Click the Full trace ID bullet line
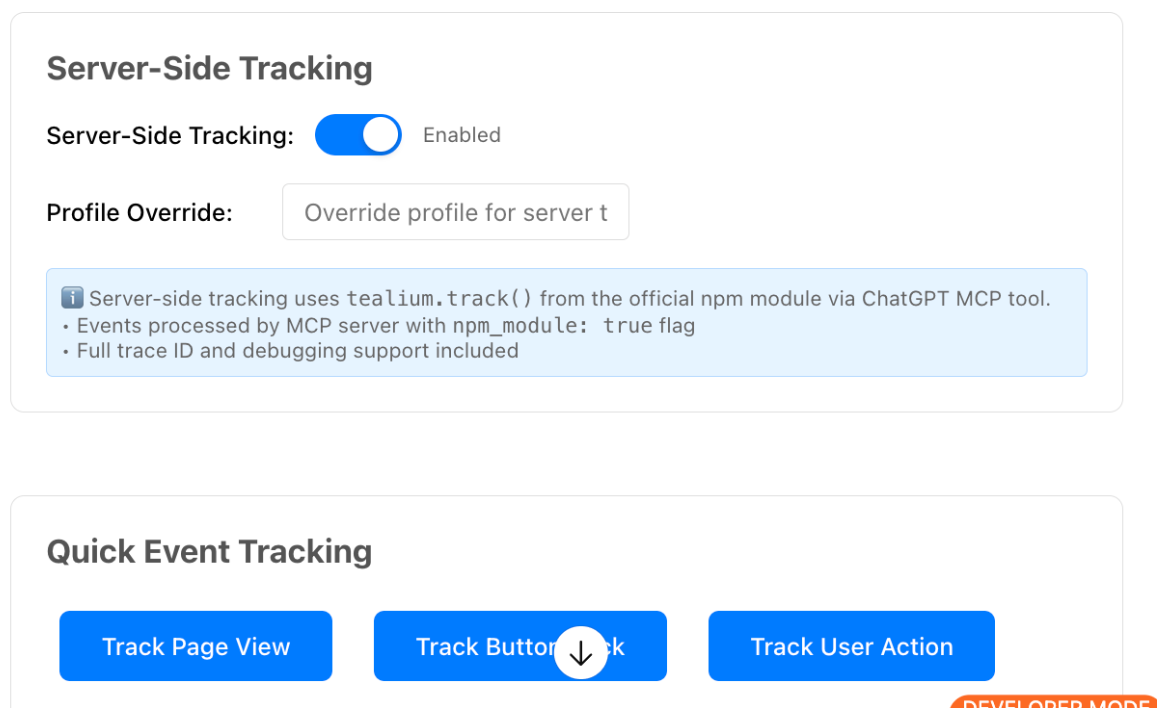 pyautogui.click(x=298, y=351)
